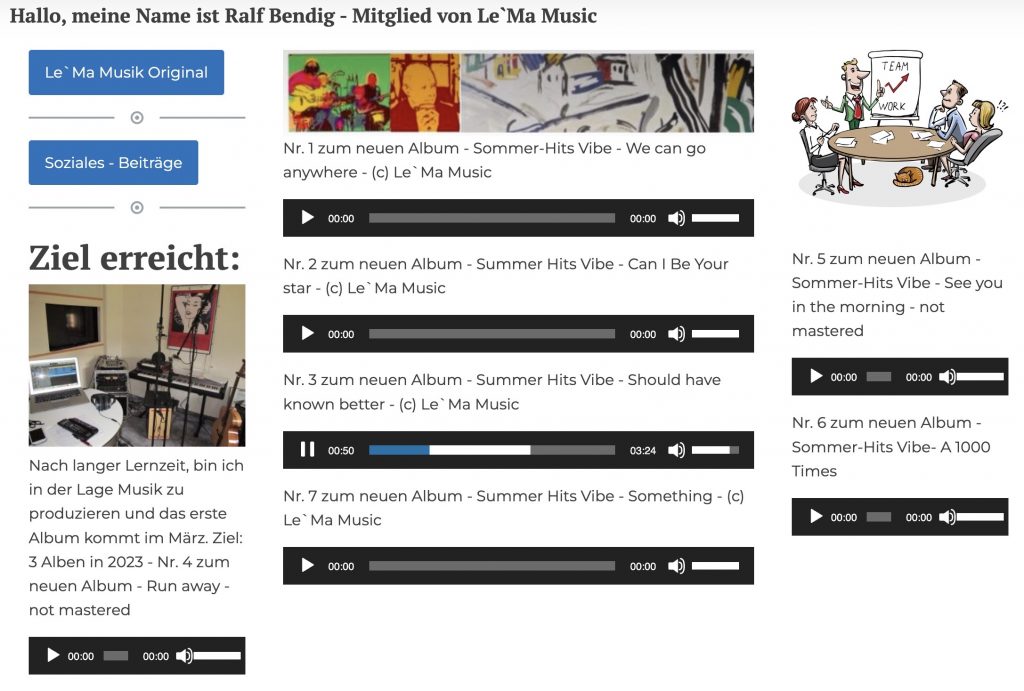Play track Nr. 4 Run away
1024x691 pixels.
(x=53, y=655)
